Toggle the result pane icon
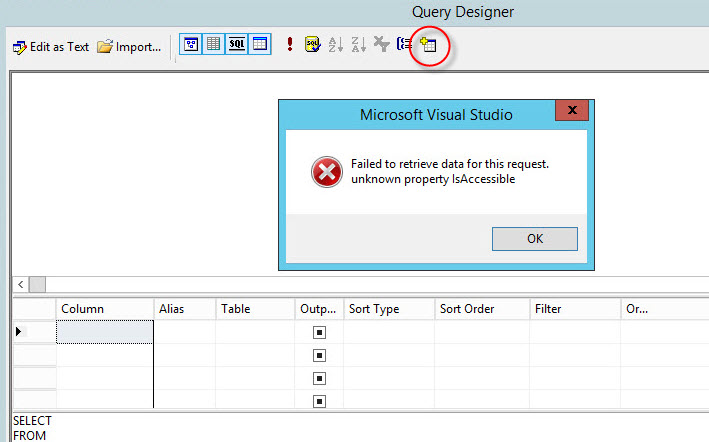Image resolution: width=709 pixels, height=442 pixels. click(259, 45)
